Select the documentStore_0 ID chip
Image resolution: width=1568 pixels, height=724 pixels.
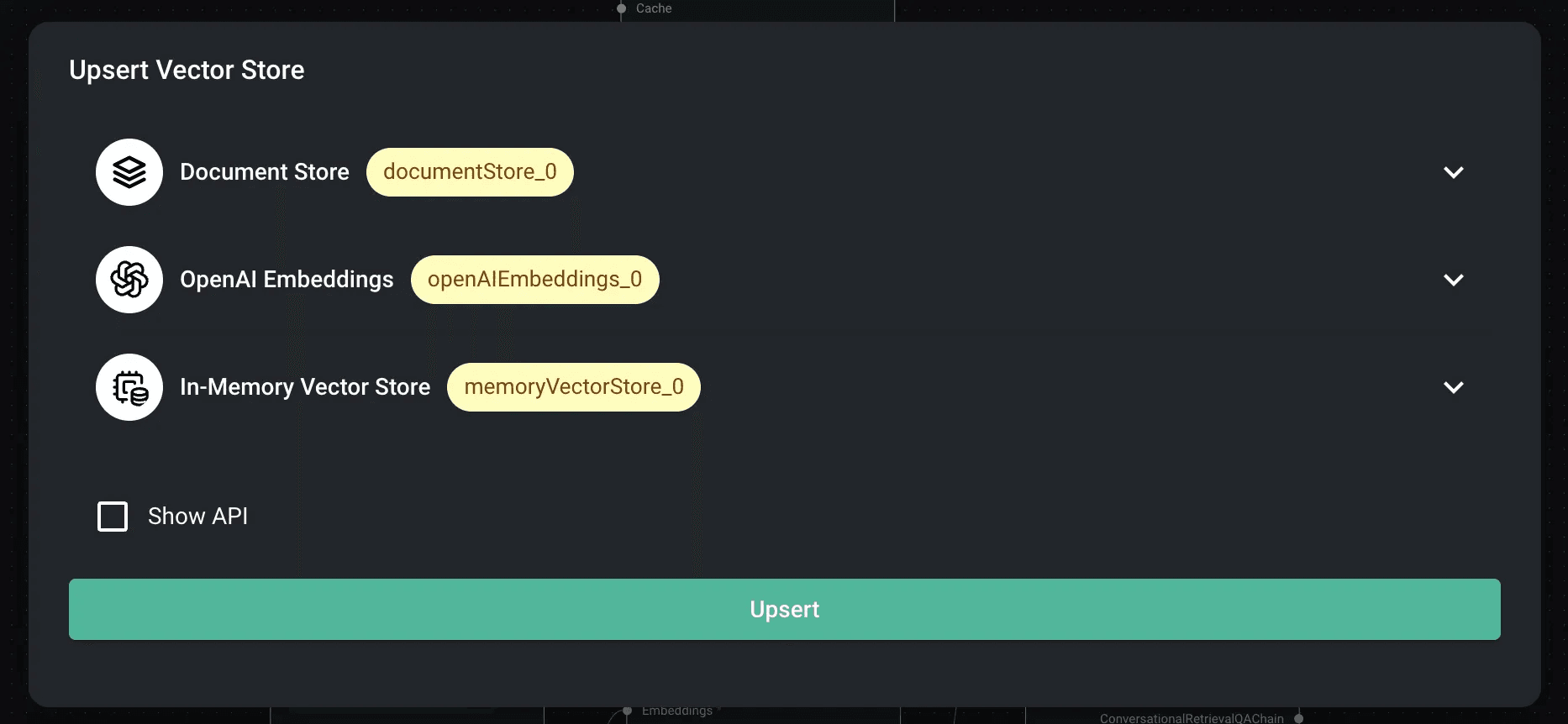tap(470, 172)
